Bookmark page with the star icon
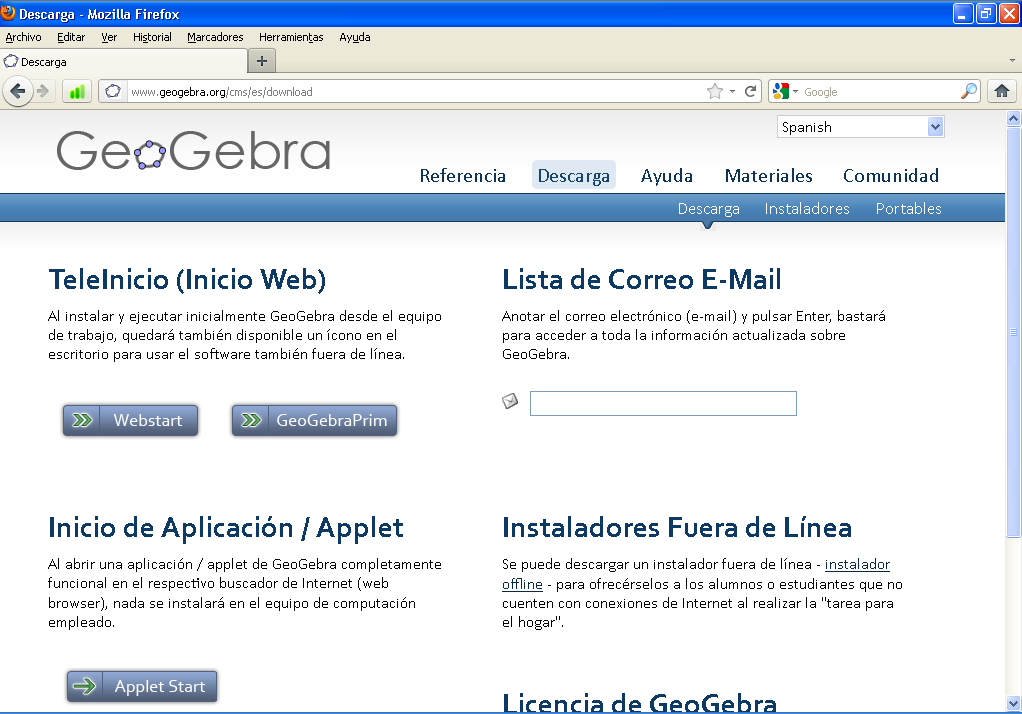1022x714 pixels. click(714, 91)
